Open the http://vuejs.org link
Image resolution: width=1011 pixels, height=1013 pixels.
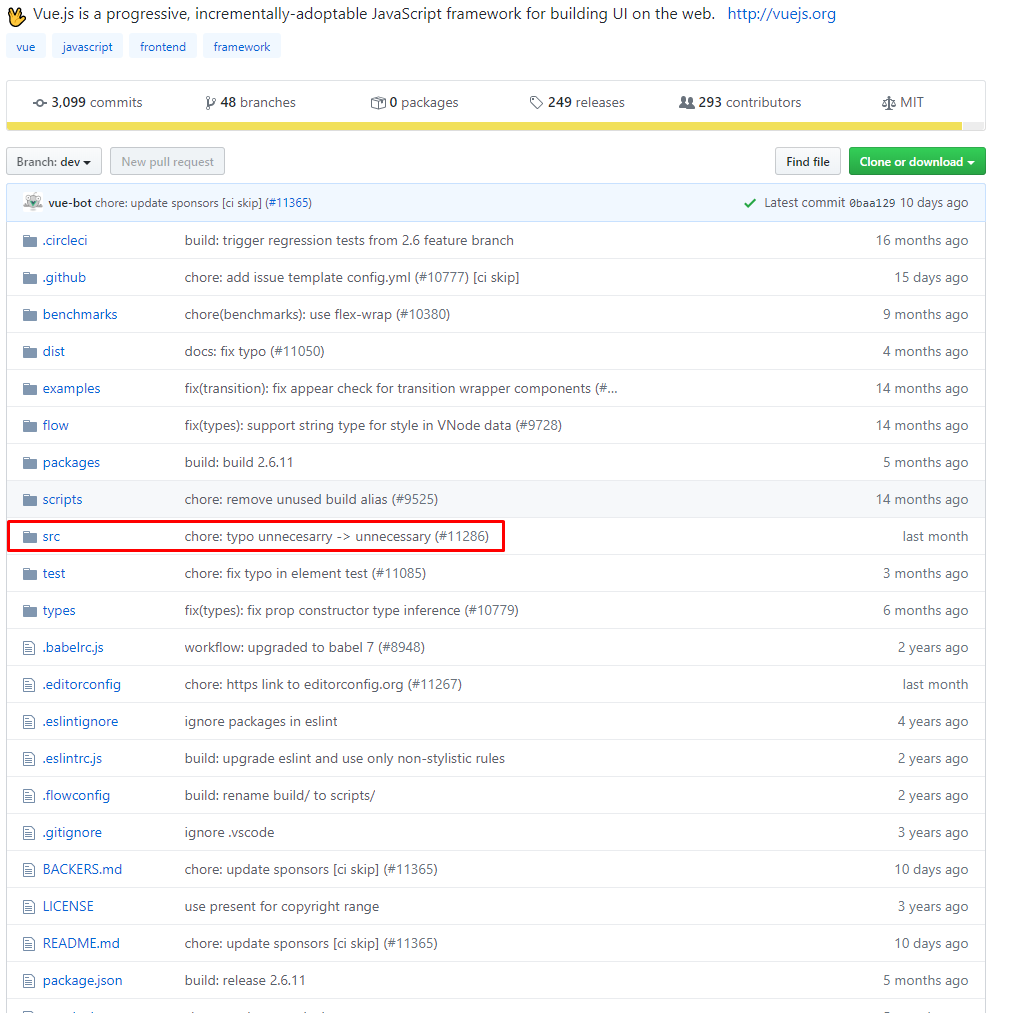pos(781,14)
